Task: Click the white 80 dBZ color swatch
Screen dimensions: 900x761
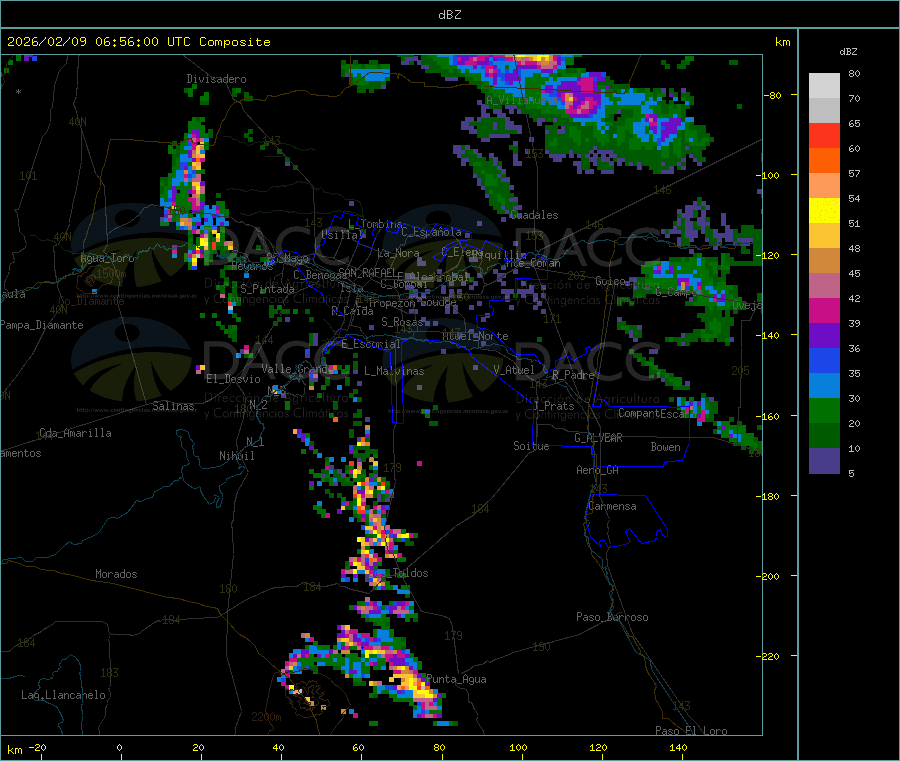Action: (x=824, y=86)
